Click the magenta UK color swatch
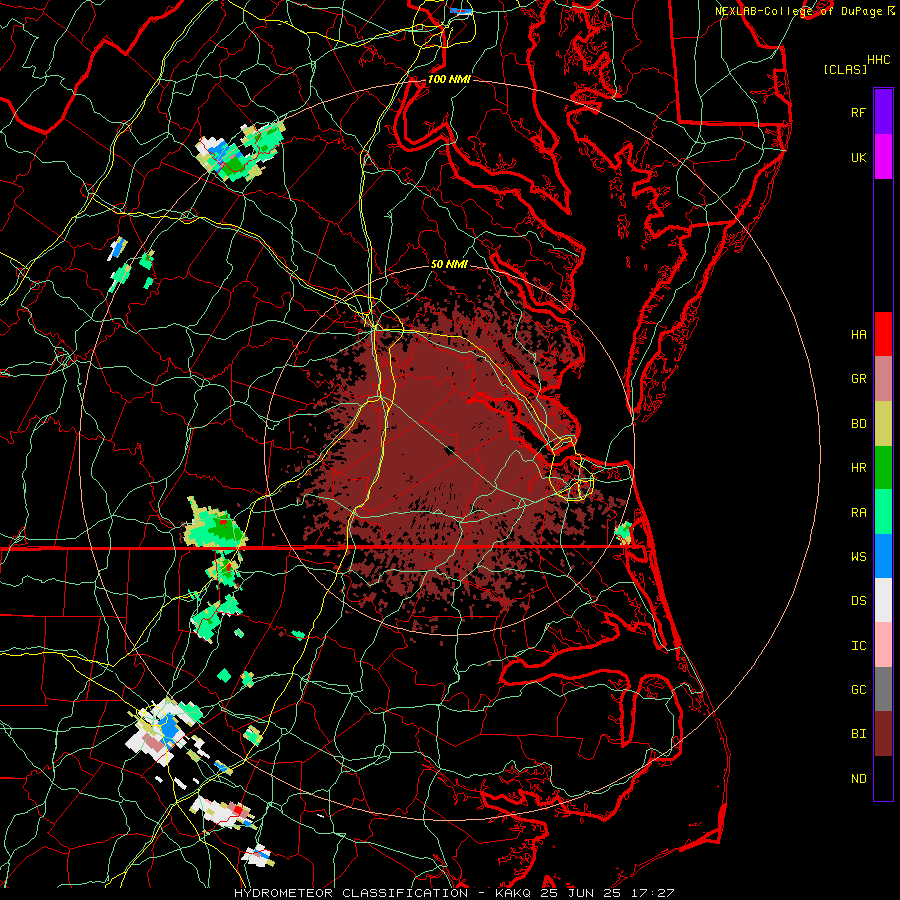The image size is (900, 900). tap(883, 157)
